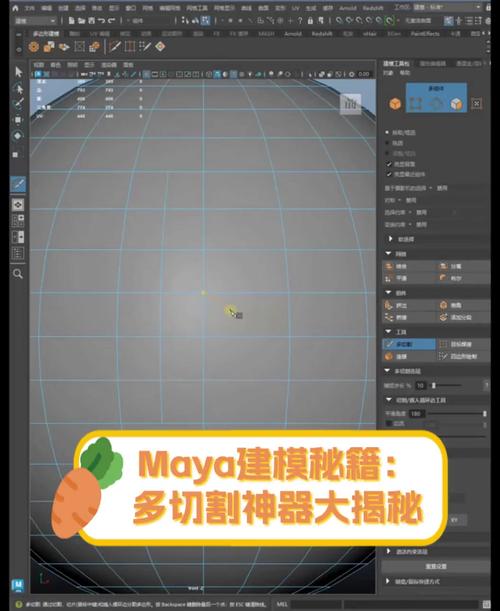The width and height of the screenshot is (500, 611).
Task: Click the Target Weld (目标焊接) tool button
Action: [x=463, y=344]
